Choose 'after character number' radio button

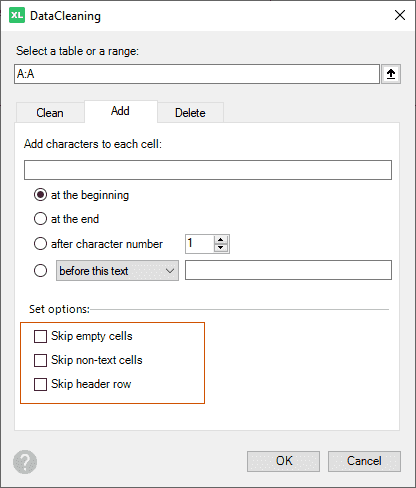coord(40,244)
